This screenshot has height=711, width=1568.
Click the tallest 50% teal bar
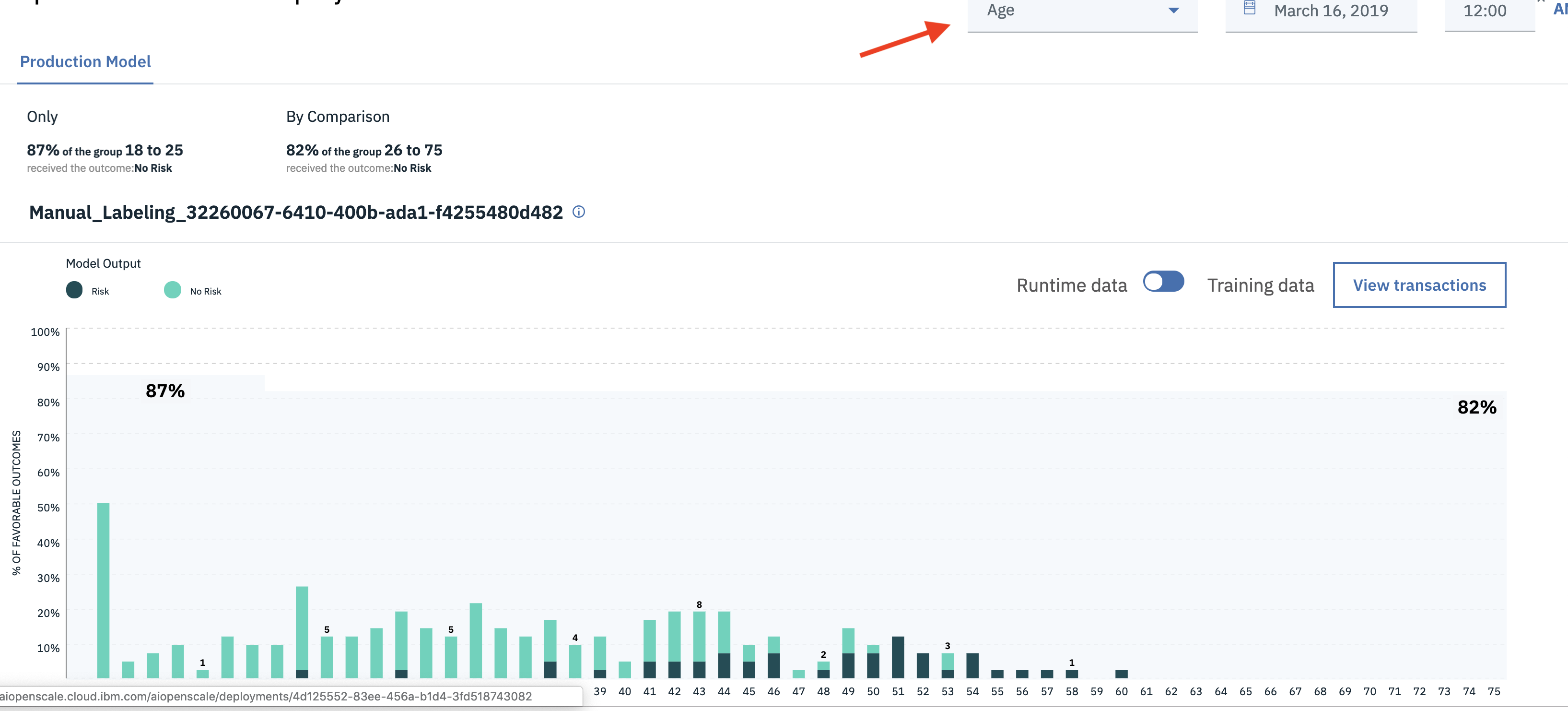104,590
